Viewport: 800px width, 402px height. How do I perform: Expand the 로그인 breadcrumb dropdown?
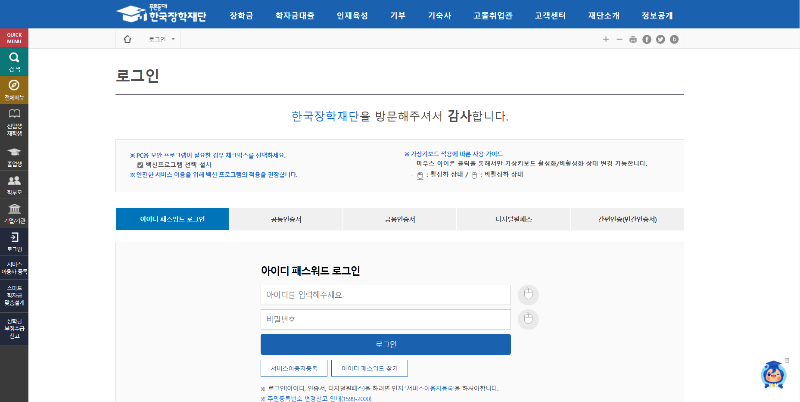(162, 39)
